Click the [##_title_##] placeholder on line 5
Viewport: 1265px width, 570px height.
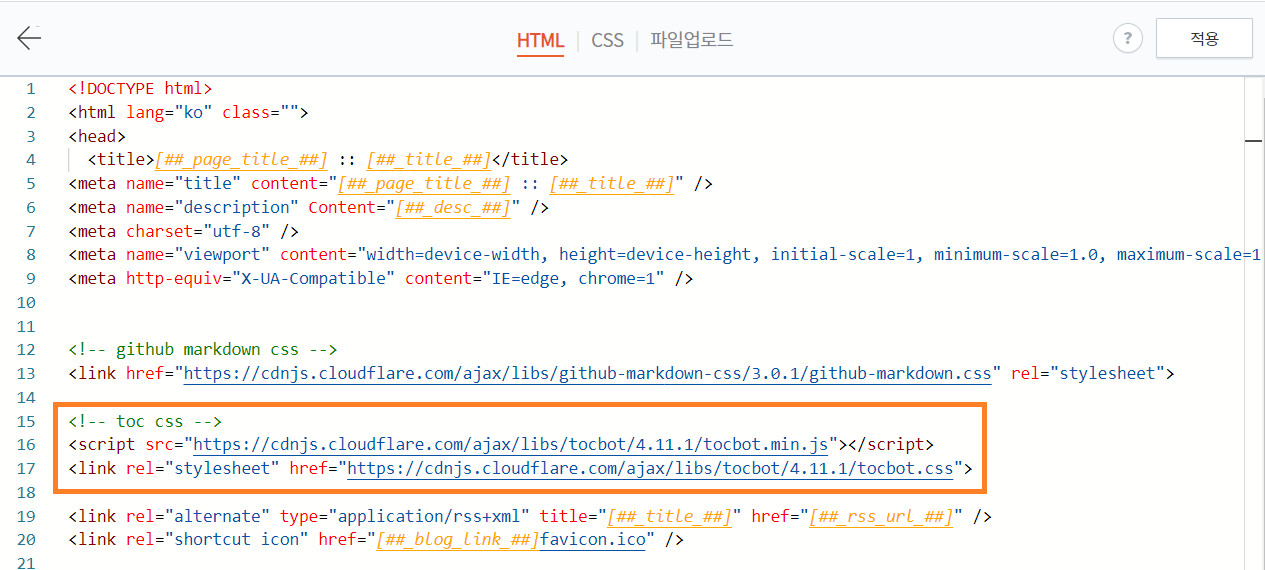tap(612, 183)
